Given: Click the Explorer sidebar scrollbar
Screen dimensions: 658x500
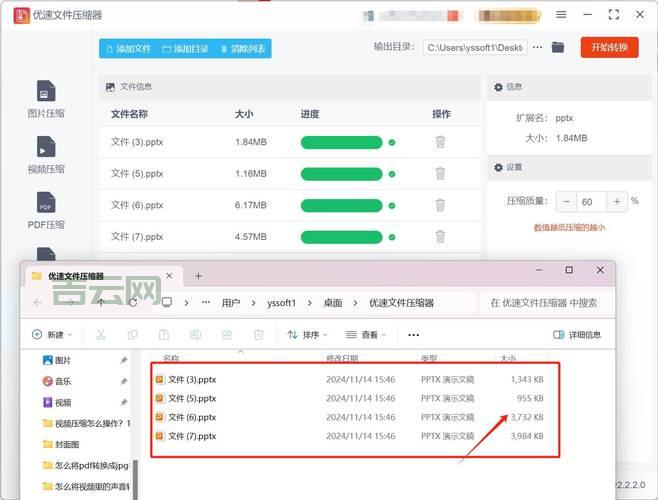Looking at the screenshot, I should 135,479.
